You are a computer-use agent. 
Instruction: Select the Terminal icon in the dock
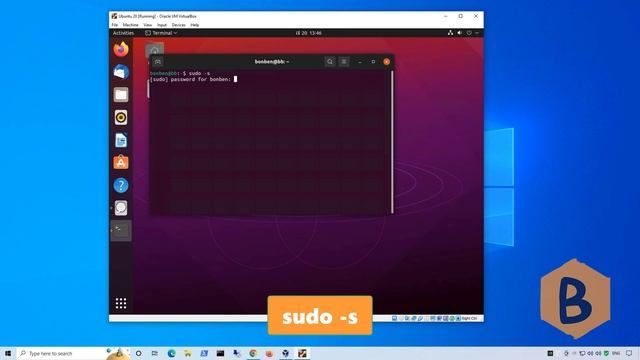coord(121,231)
